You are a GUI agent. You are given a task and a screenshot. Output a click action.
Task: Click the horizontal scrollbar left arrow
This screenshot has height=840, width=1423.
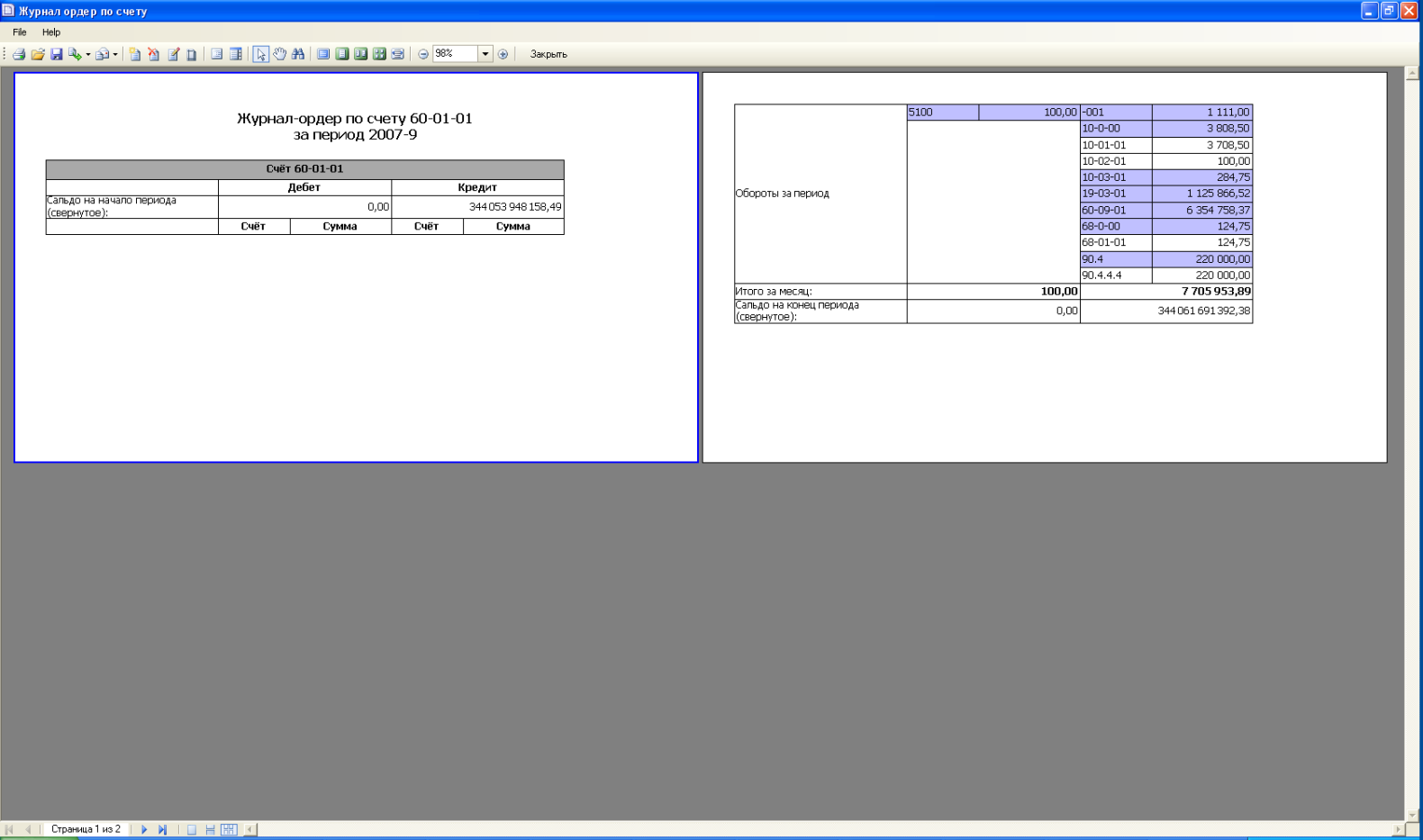click(x=250, y=829)
